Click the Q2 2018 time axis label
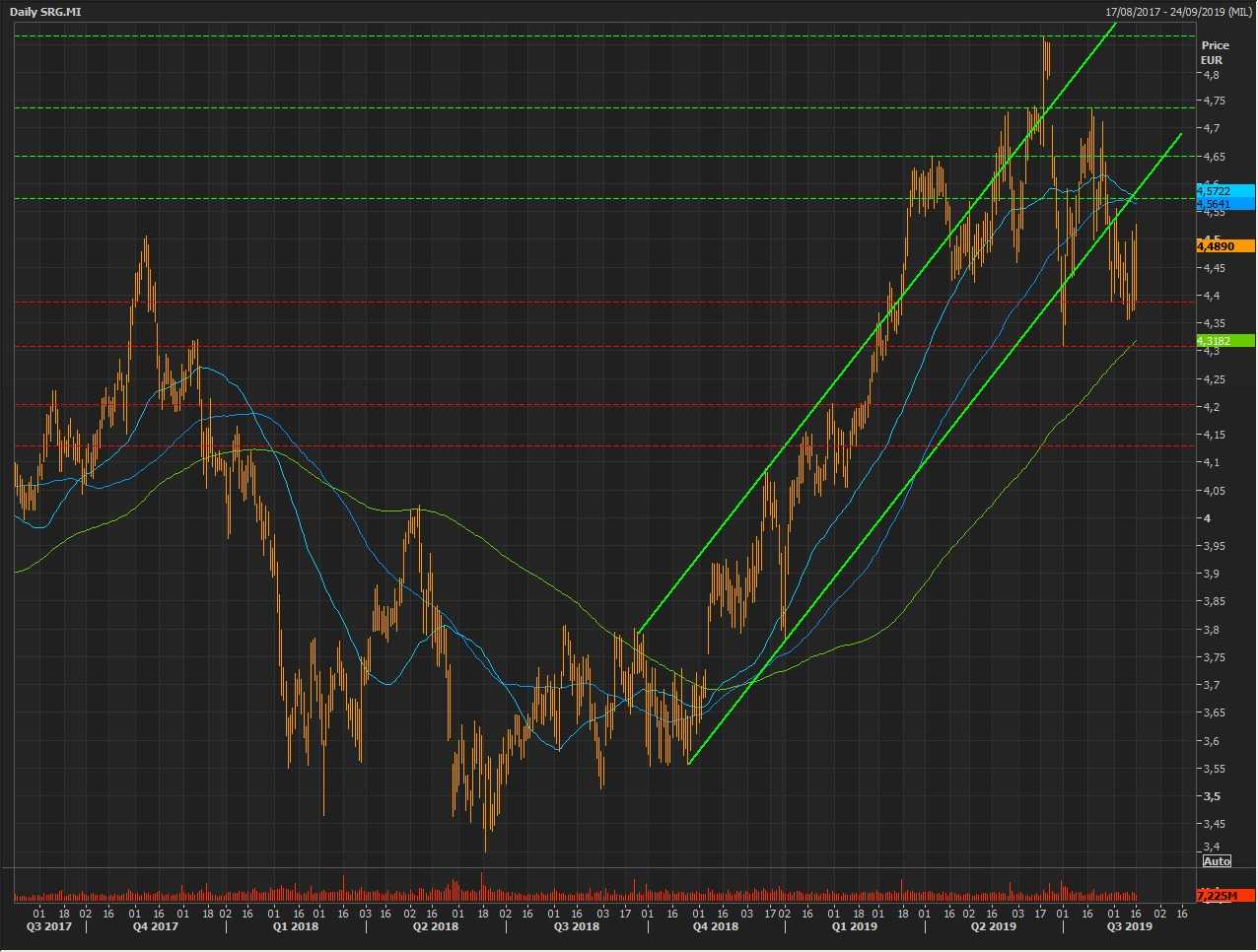1258x952 pixels. click(x=435, y=926)
